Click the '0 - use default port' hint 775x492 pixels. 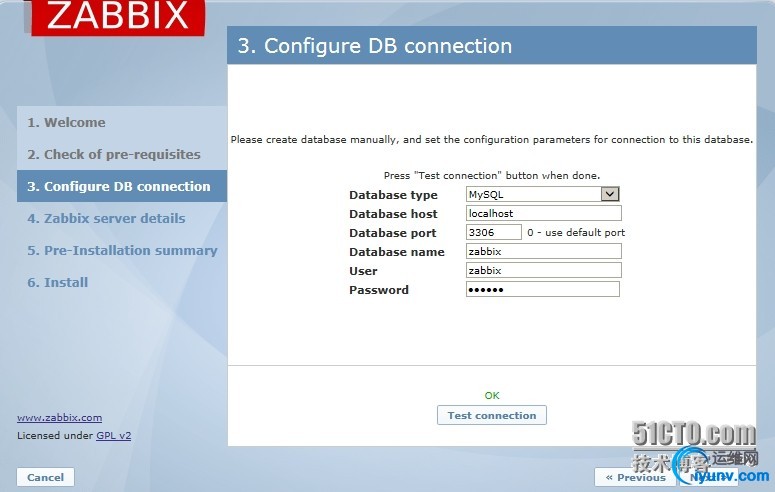[x=576, y=232]
